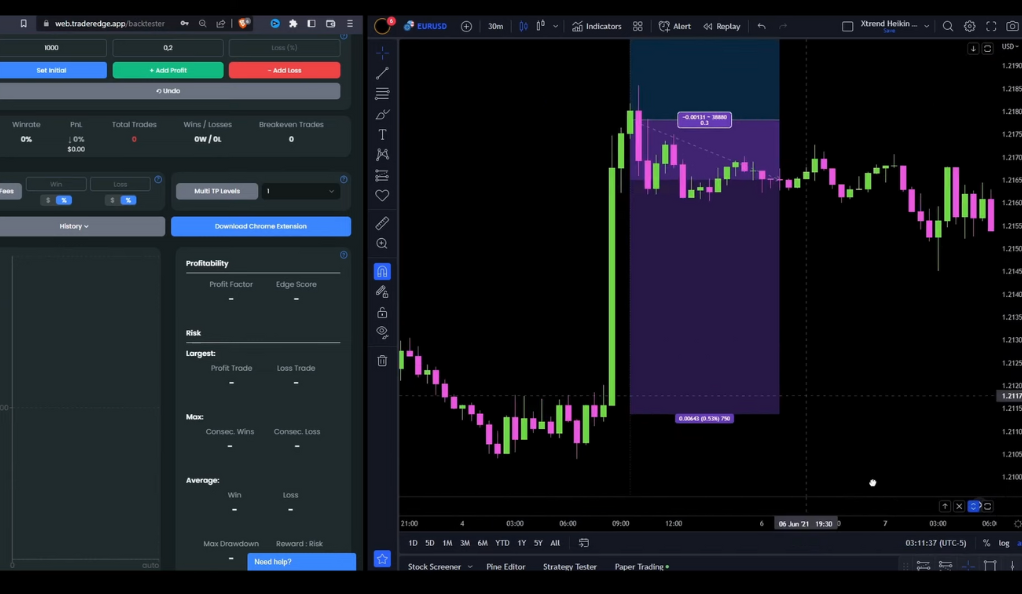Click the red Add Loss button

point(284,70)
